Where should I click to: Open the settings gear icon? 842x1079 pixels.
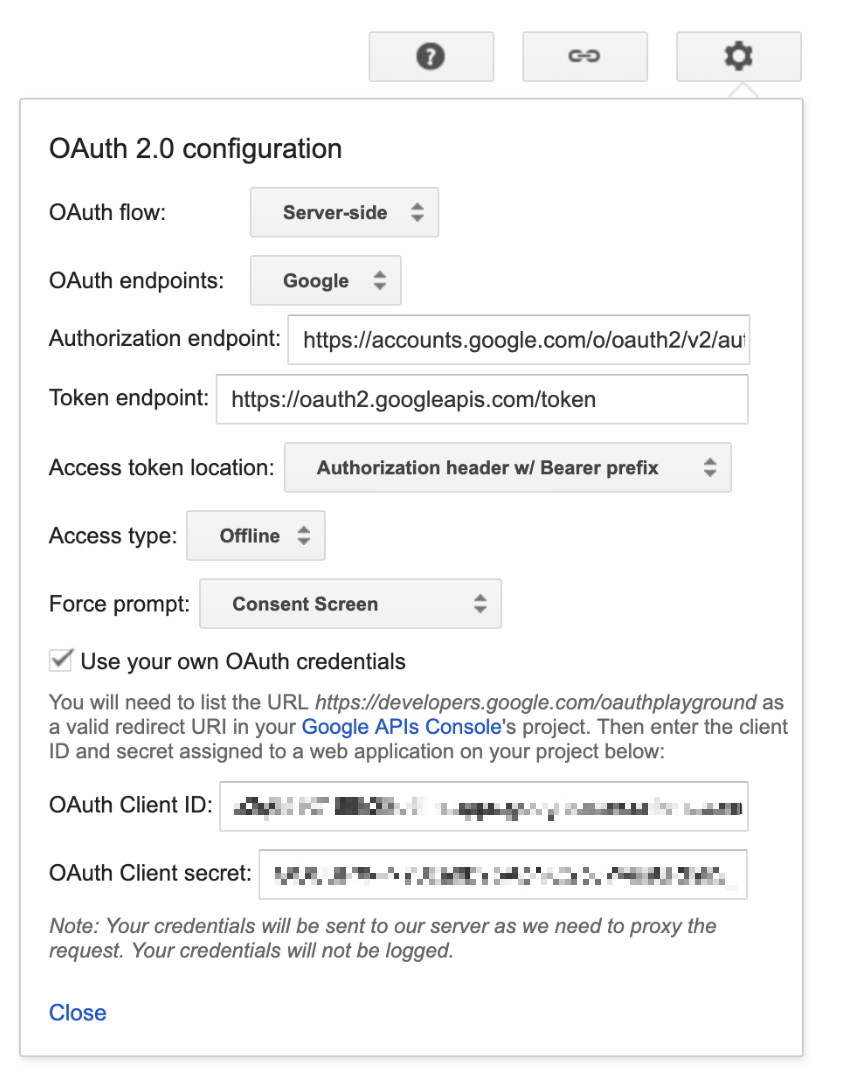(738, 56)
